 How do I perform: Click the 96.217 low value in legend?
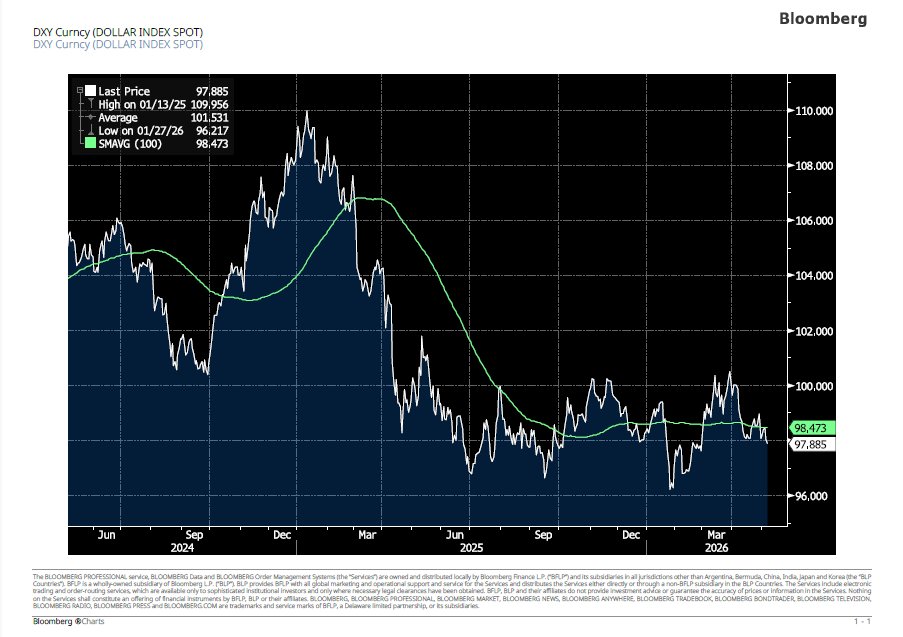pyautogui.click(x=212, y=131)
